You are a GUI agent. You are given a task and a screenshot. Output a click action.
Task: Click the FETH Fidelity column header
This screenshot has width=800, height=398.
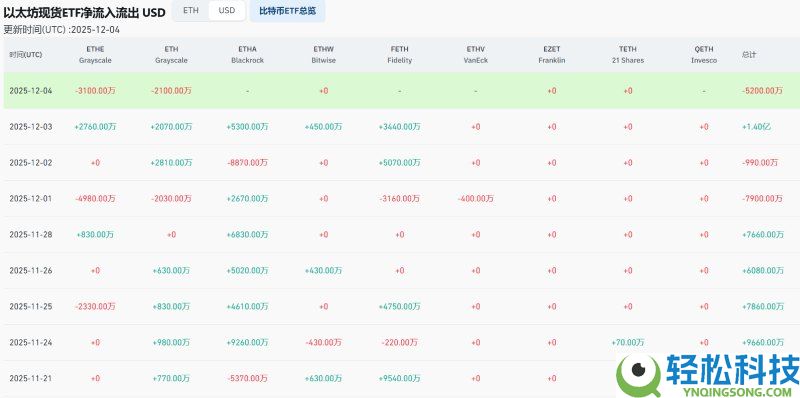[x=399, y=55]
